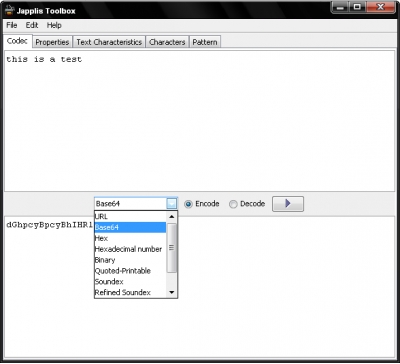
Task: Select the Encode radio button
Action: (188, 204)
